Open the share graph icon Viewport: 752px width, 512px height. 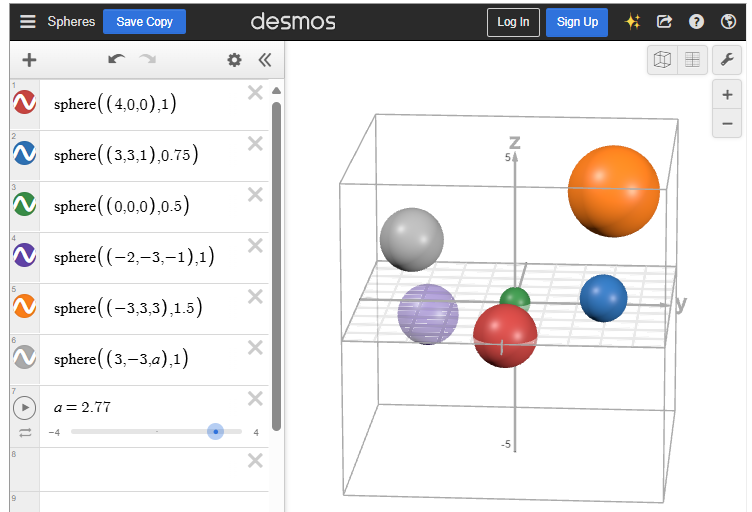pyautogui.click(x=664, y=22)
